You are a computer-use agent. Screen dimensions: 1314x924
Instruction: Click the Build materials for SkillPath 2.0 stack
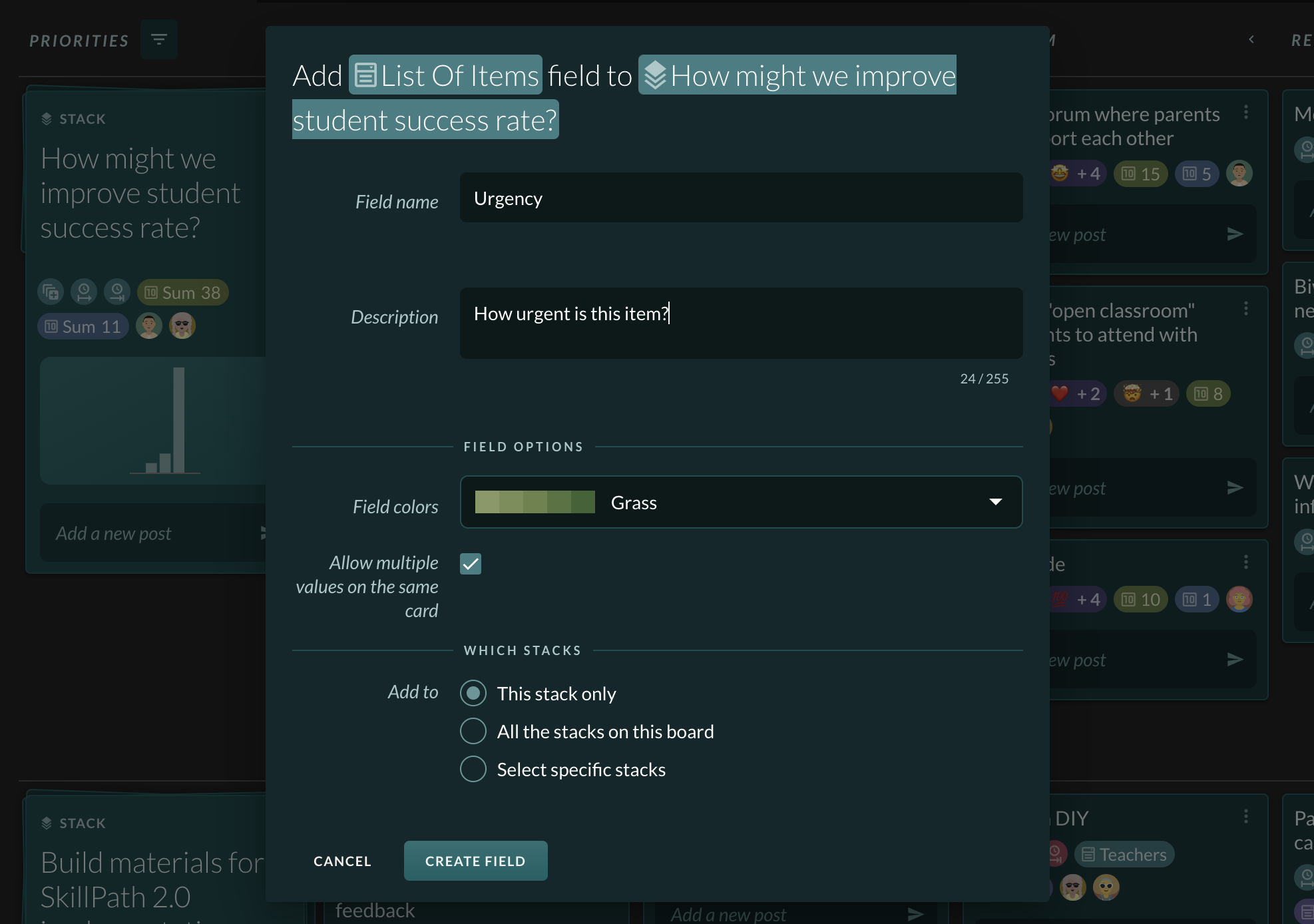click(x=152, y=879)
